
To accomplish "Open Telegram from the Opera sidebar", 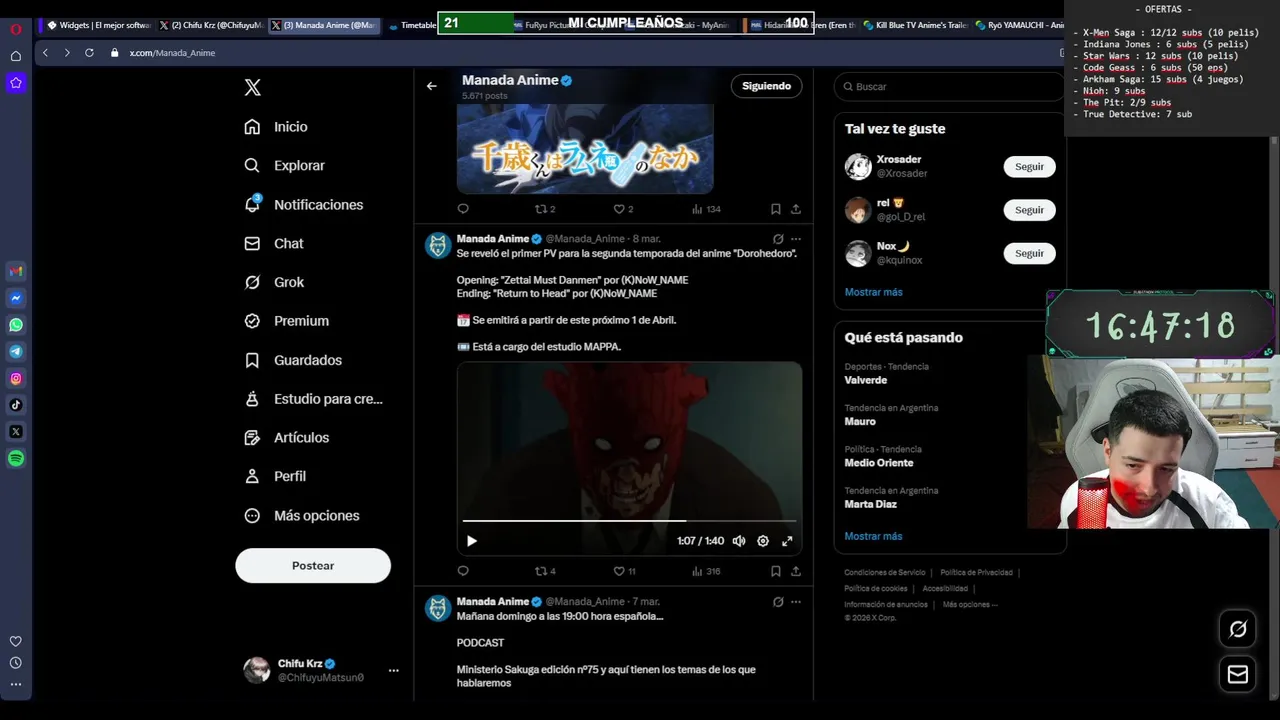I will click(x=16, y=351).
